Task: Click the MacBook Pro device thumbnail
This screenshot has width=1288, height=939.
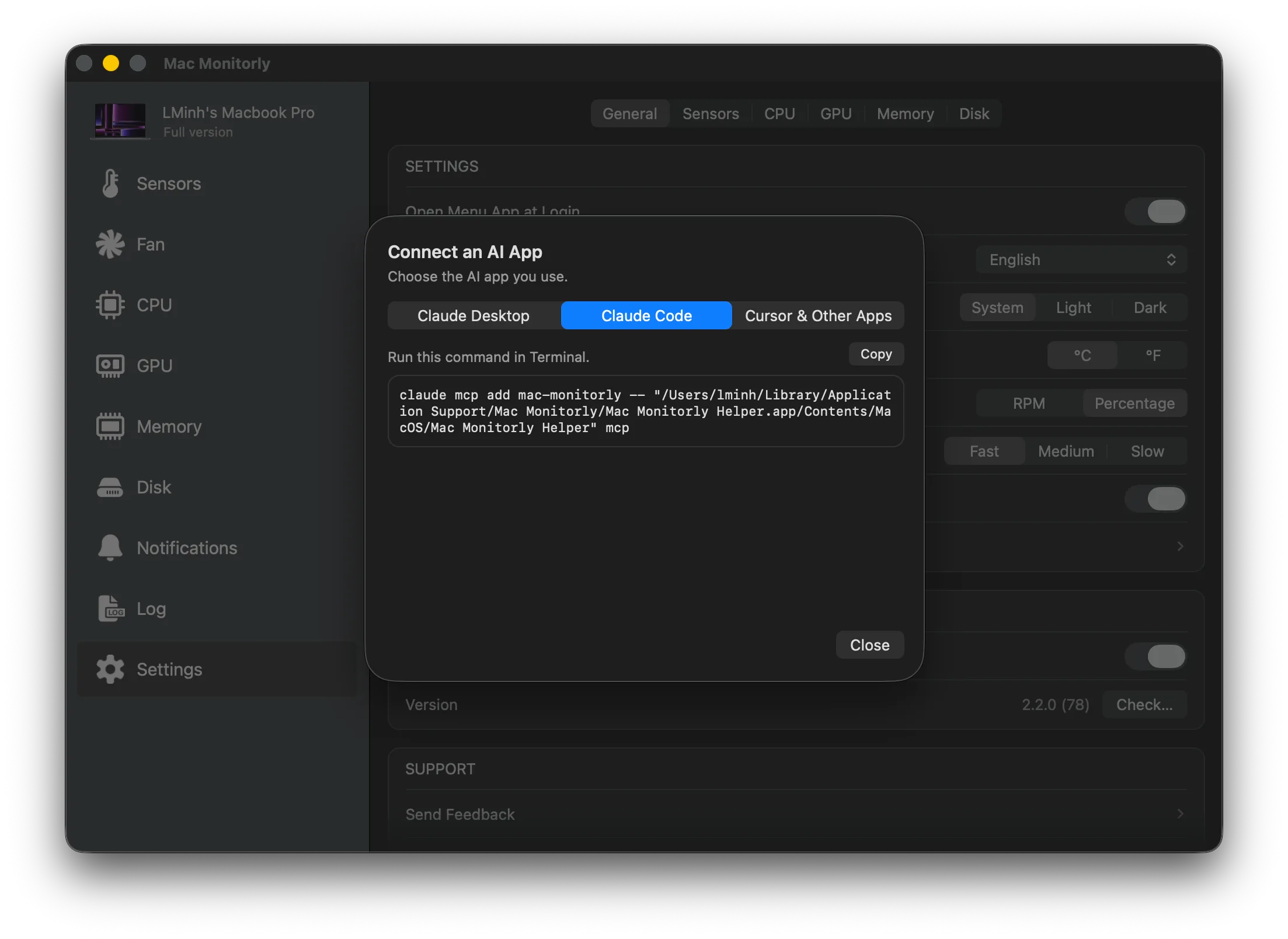Action: (x=120, y=120)
